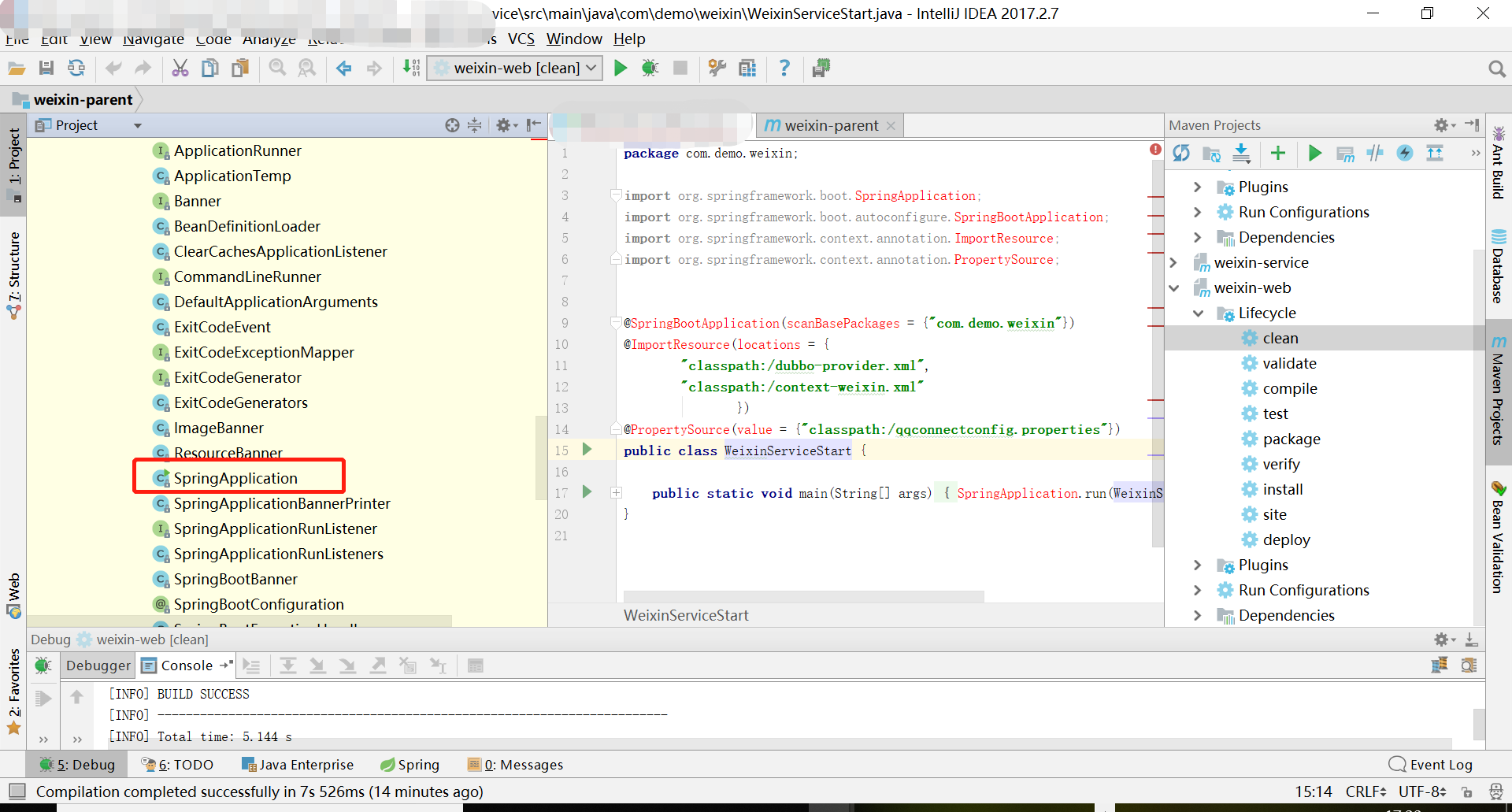
Task: Collapse the Lifecycle node
Action: pos(1198,313)
